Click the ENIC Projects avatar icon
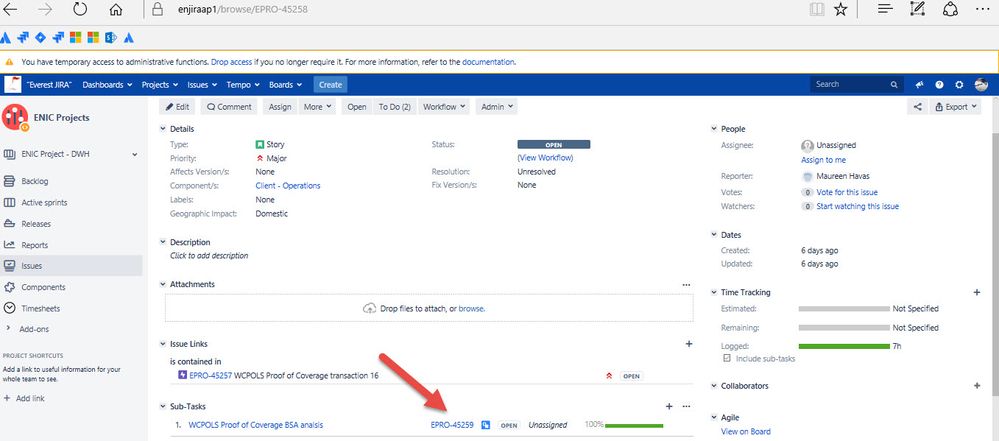This screenshot has height=441, width=999. coord(15,118)
